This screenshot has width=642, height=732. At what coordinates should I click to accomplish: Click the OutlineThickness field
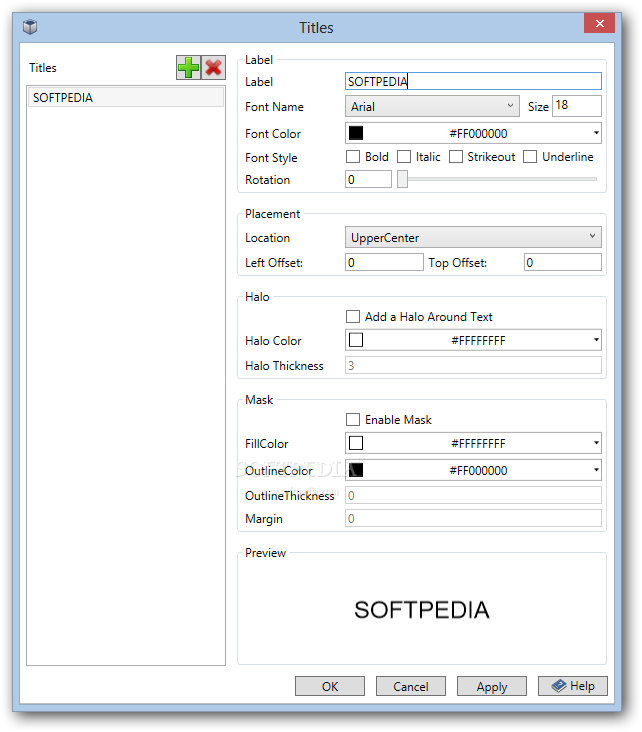473,495
